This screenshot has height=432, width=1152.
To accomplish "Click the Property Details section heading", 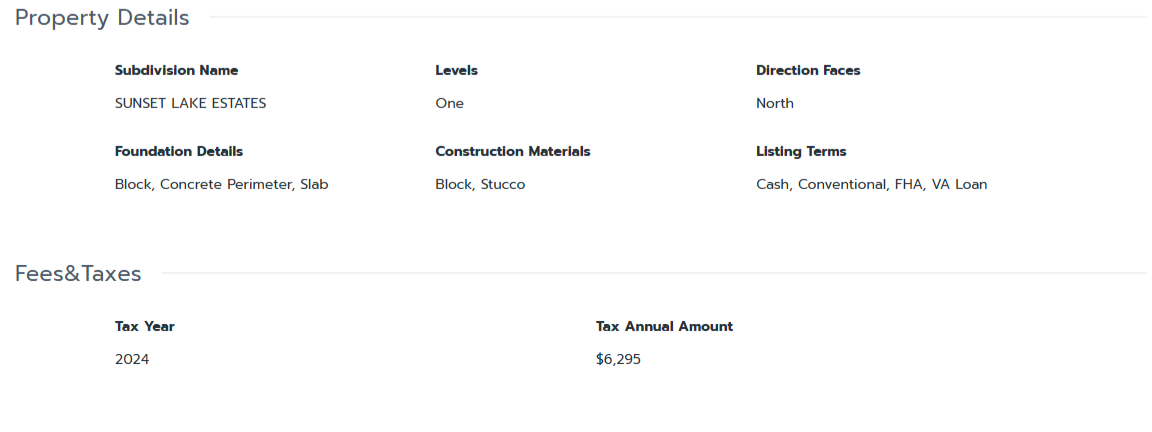I will pyautogui.click(x=102, y=18).
